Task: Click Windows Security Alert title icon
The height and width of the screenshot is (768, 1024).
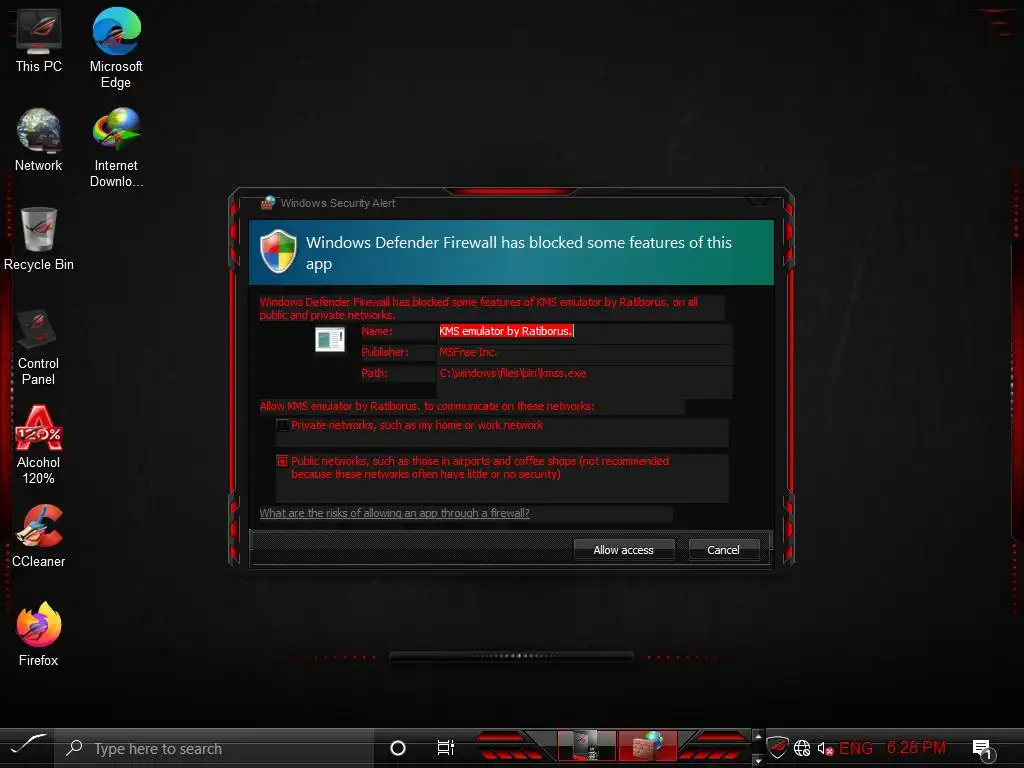Action: [268, 203]
